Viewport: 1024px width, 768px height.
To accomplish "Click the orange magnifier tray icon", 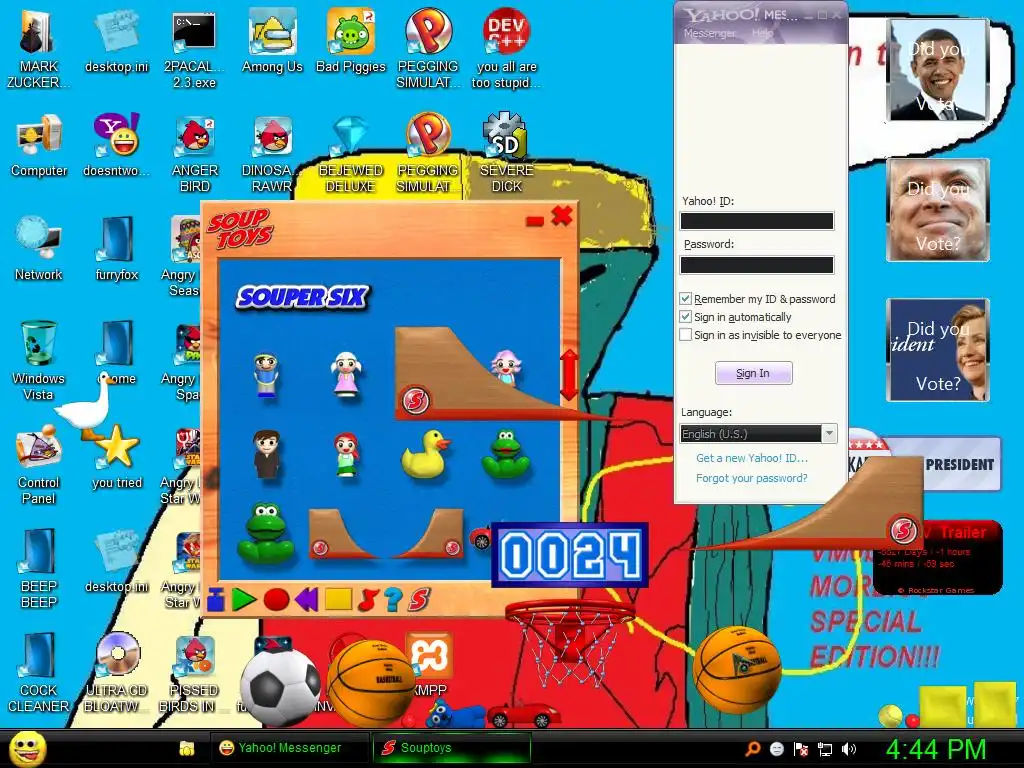I will [753, 749].
